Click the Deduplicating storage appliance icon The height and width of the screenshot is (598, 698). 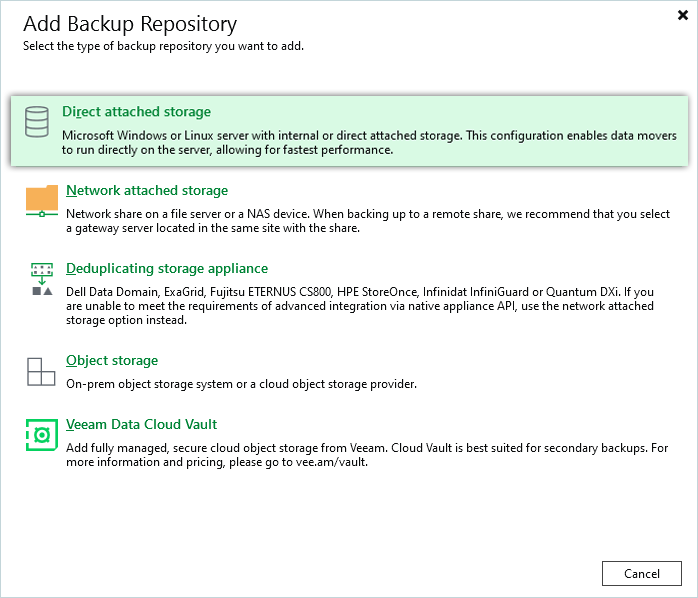pyautogui.click(x=42, y=279)
